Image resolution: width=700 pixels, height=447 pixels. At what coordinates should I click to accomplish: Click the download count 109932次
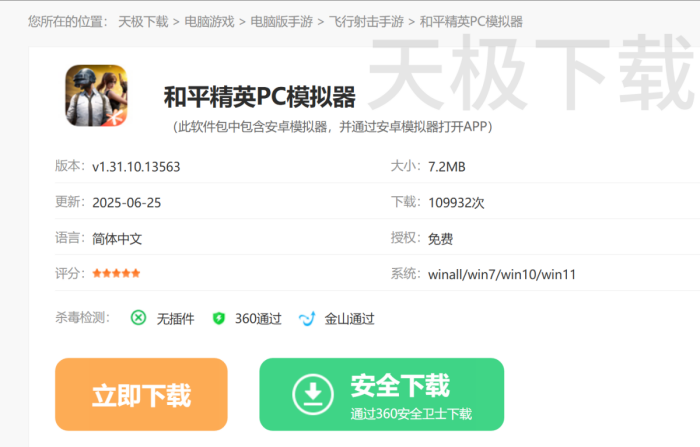coord(456,203)
